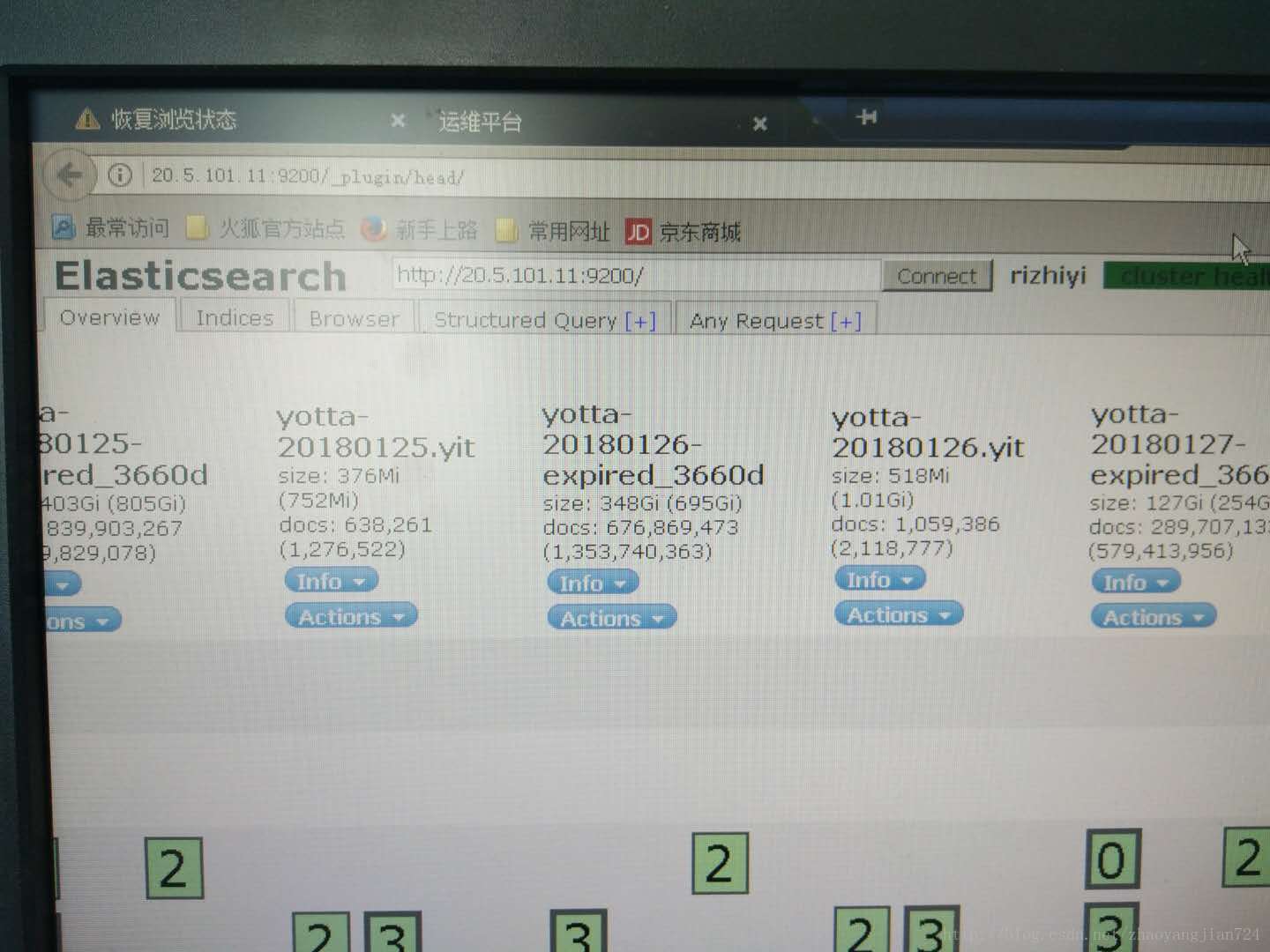1270x952 pixels.
Task: Click the rizhiyi cluster name
Action: (1048, 276)
